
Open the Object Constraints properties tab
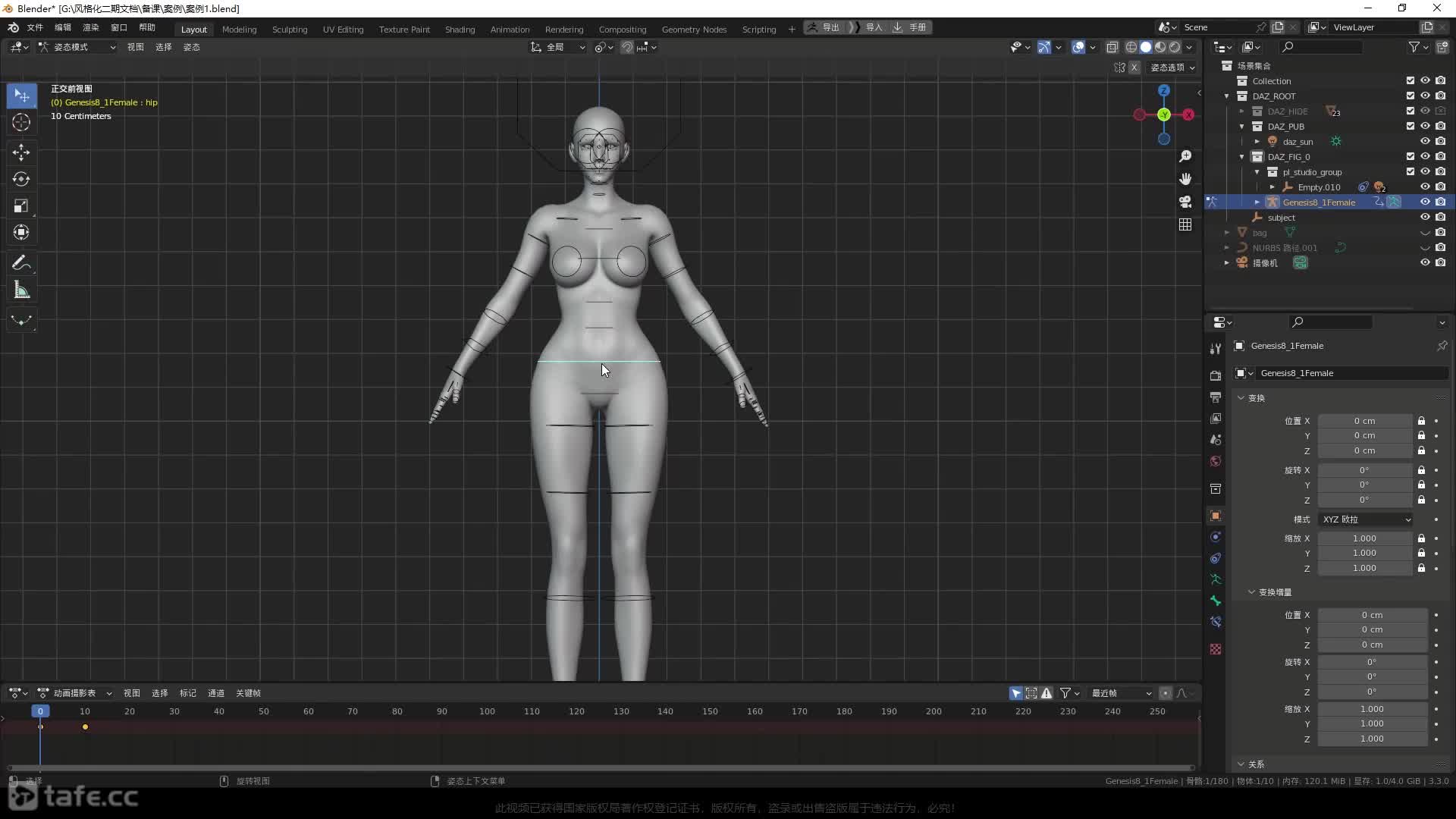tap(1216, 558)
